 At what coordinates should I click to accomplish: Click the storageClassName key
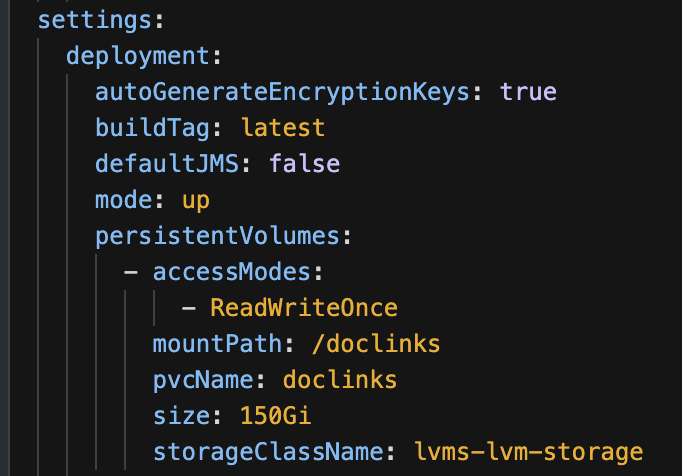click(x=267, y=453)
